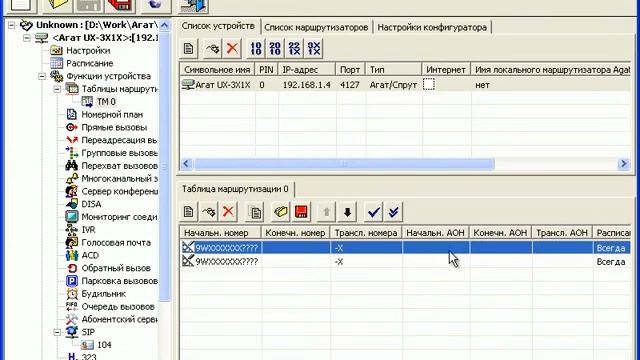640x360 pixels.
Task: Toggle Интернет checkbox for Агат UX-3X1X
Action: (x=429, y=84)
